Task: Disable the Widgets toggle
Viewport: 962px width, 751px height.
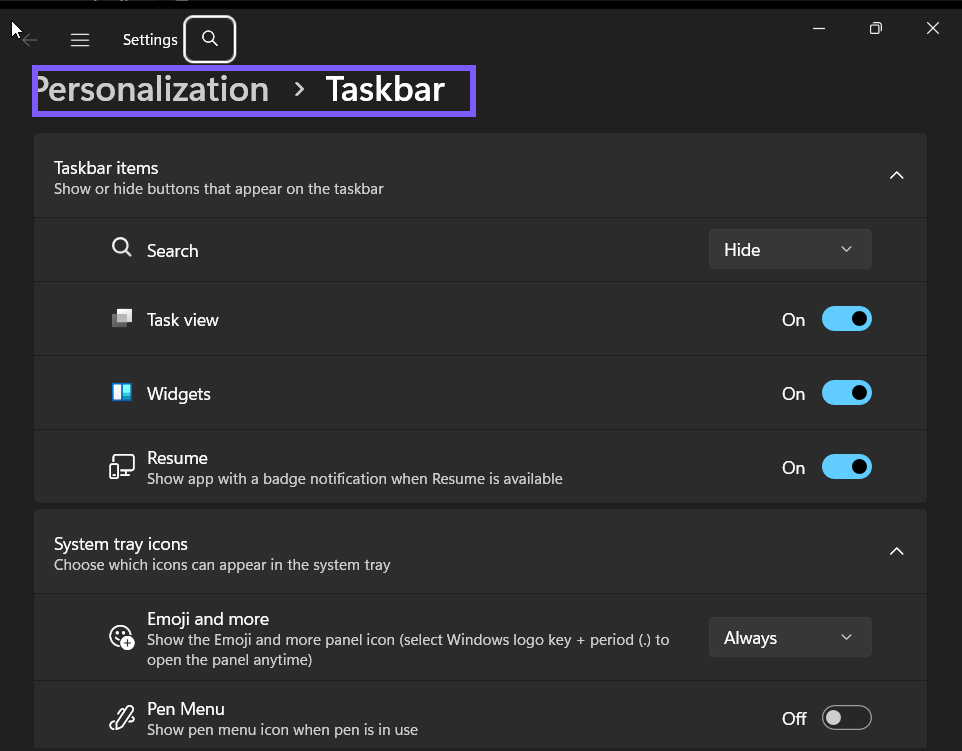Action: click(847, 393)
